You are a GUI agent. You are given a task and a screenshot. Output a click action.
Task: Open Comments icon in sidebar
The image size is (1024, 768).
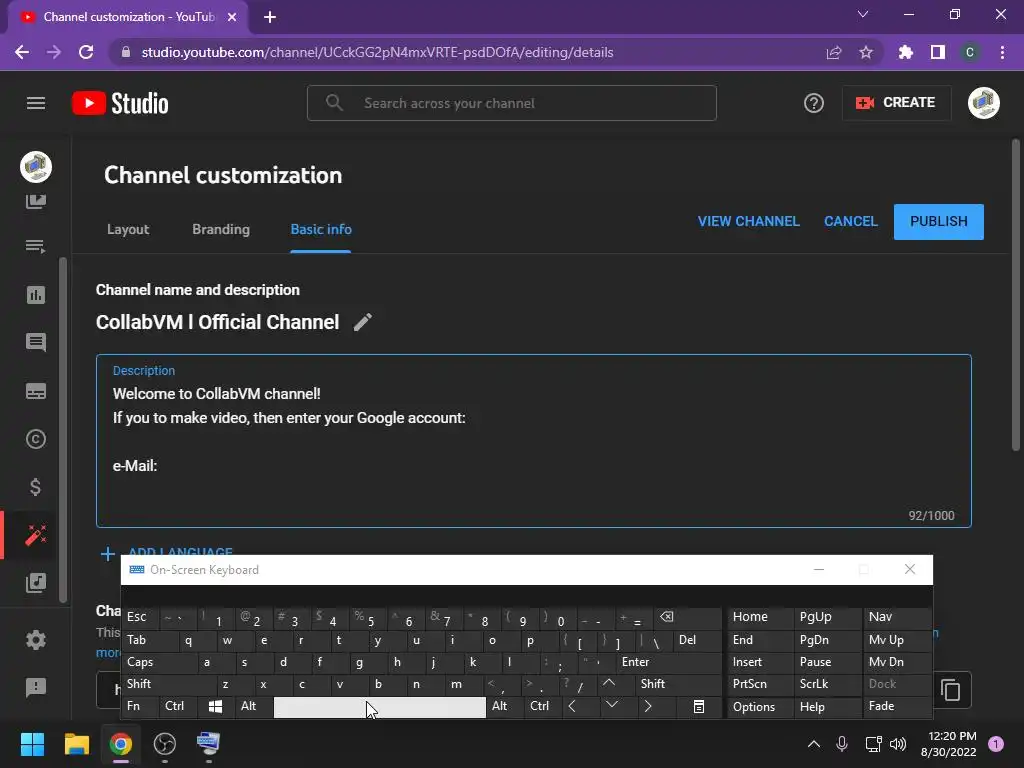click(36, 342)
